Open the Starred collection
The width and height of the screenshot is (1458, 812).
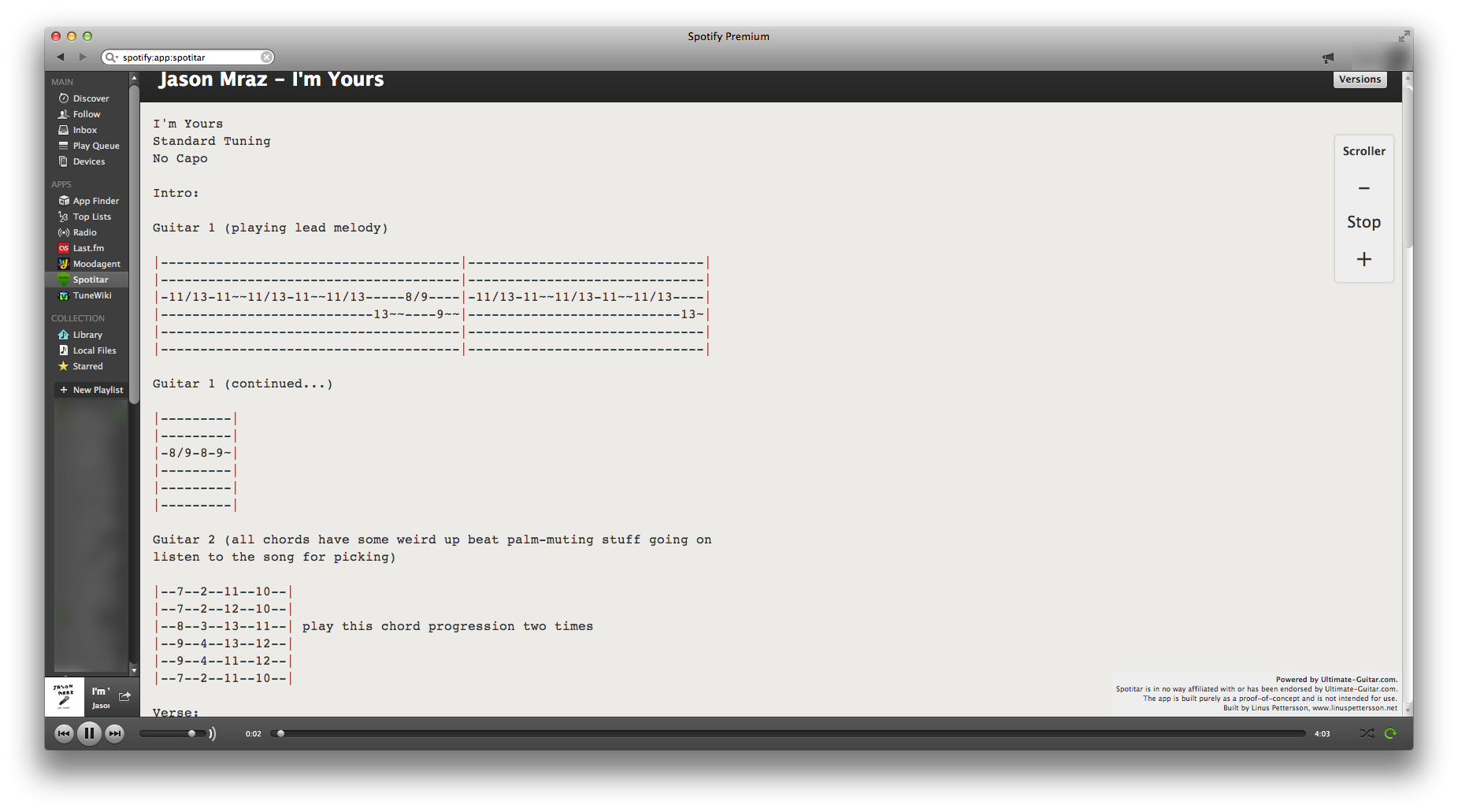pyautogui.click(x=87, y=366)
